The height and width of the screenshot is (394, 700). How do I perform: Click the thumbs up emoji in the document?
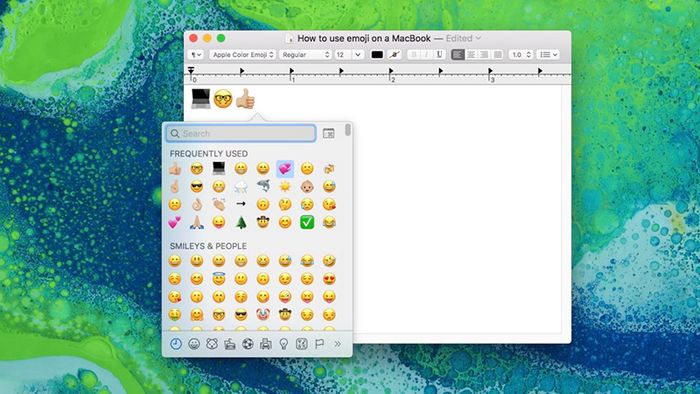click(245, 99)
